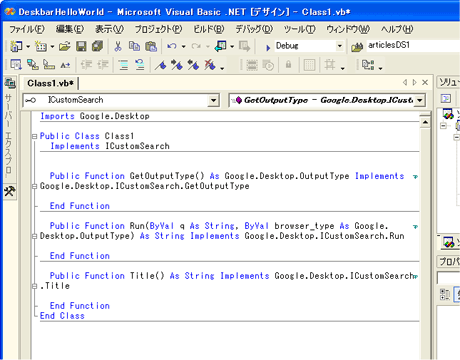The width and height of the screenshot is (460, 360).
Task: Click the editor scrollbar up arrow
Action: pos(425,122)
